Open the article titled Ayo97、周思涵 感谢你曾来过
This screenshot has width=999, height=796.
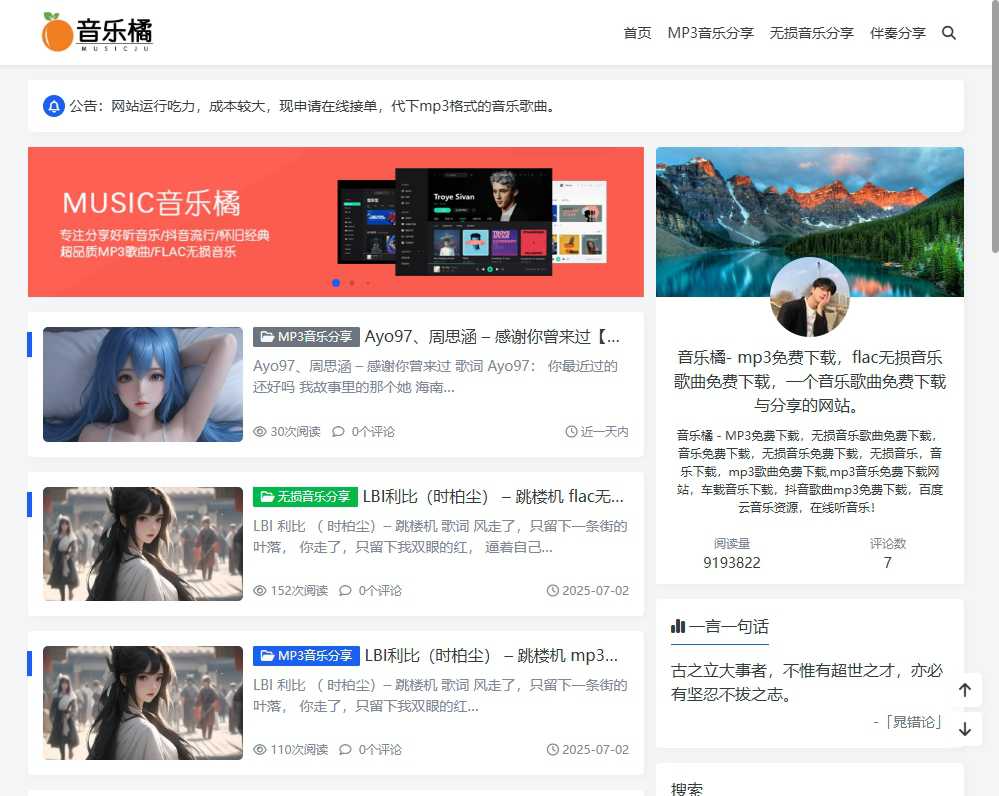click(489, 336)
